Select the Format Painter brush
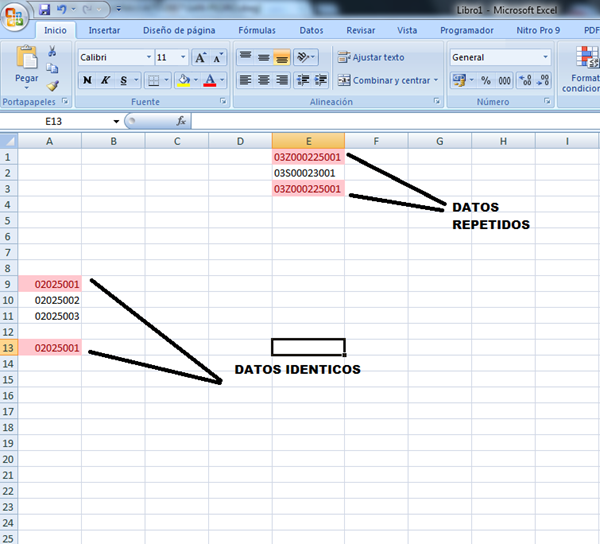 pyautogui.click(x=52, y=86)
